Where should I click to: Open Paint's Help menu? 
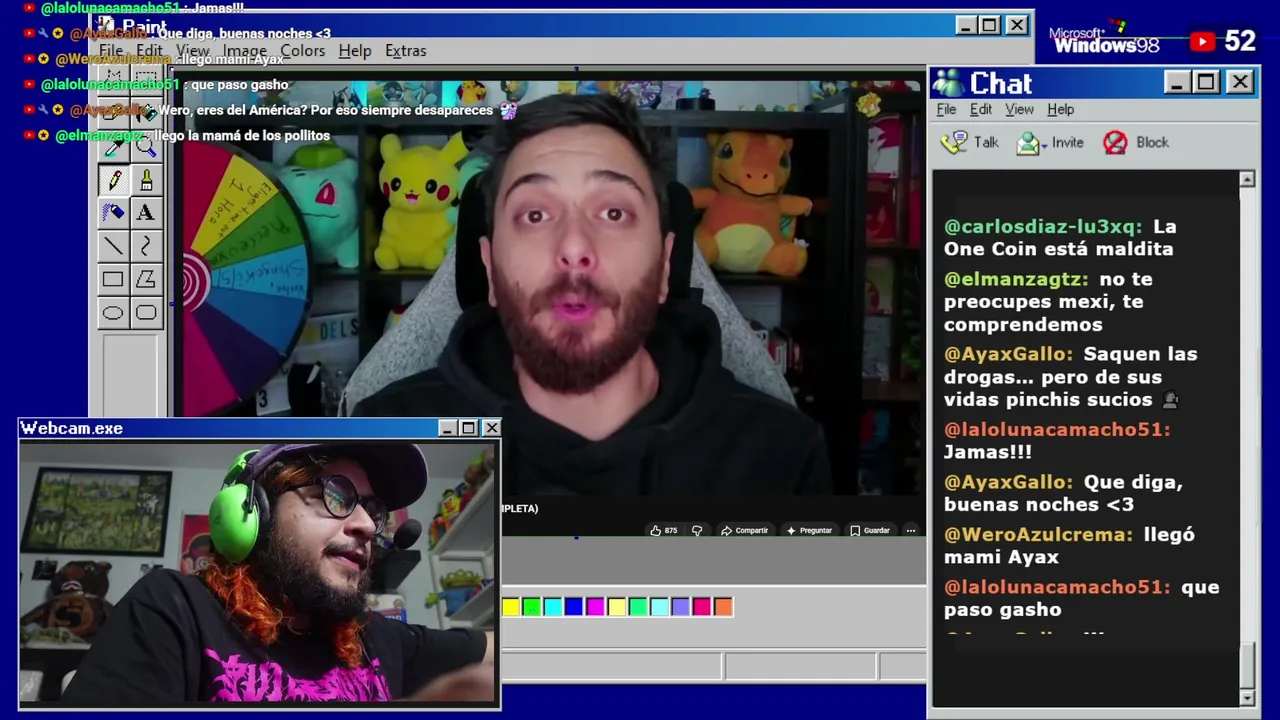[x=354, y=50]
